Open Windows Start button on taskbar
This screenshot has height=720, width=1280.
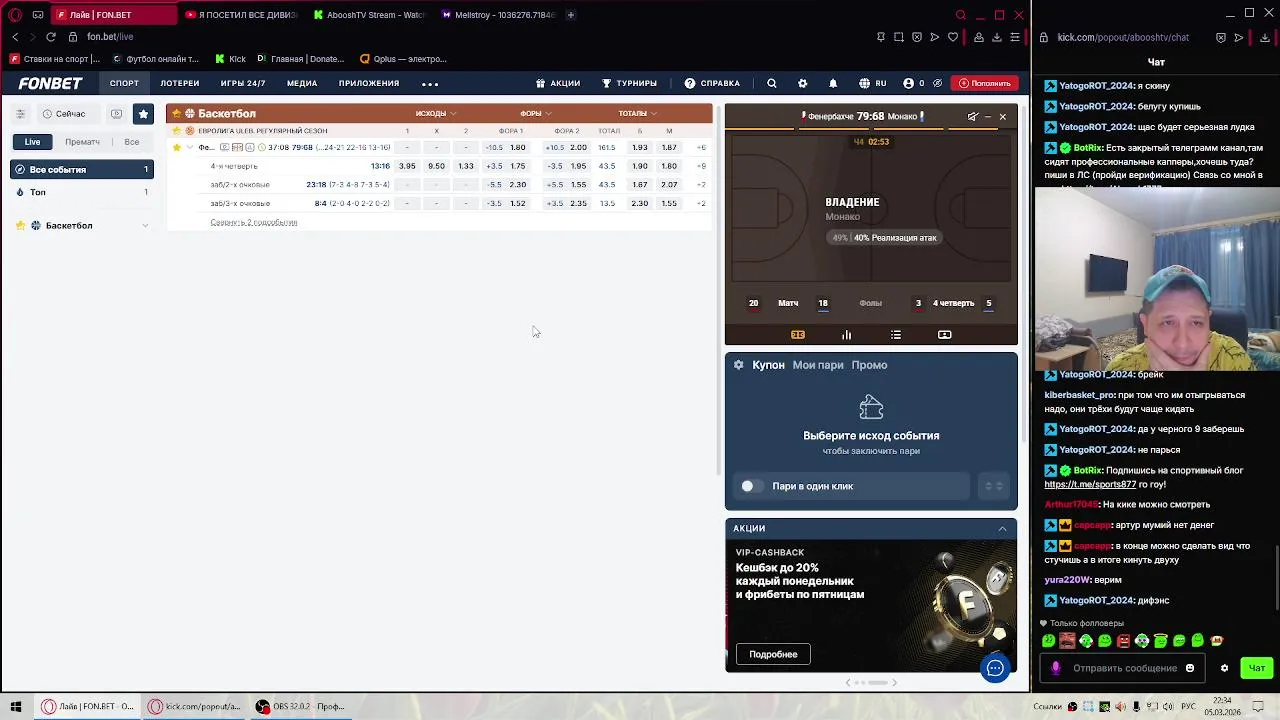16,706
